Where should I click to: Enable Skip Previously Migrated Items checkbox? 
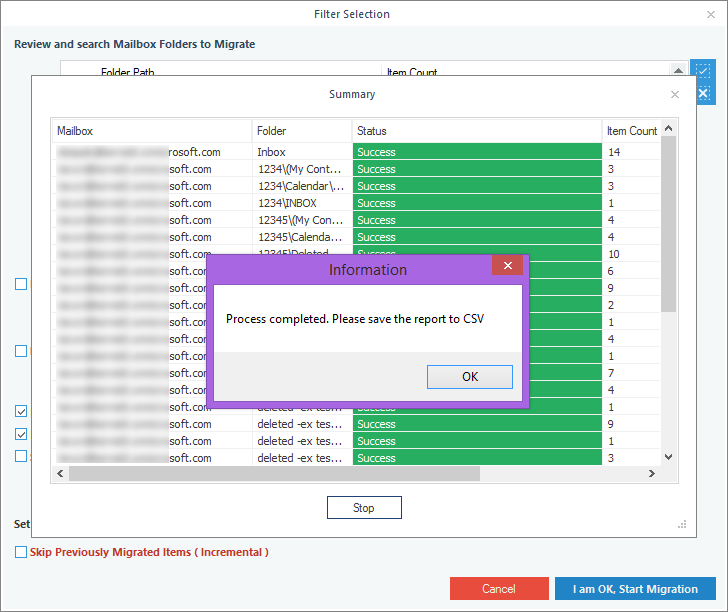pyautogui.click(x=21, y=552)
